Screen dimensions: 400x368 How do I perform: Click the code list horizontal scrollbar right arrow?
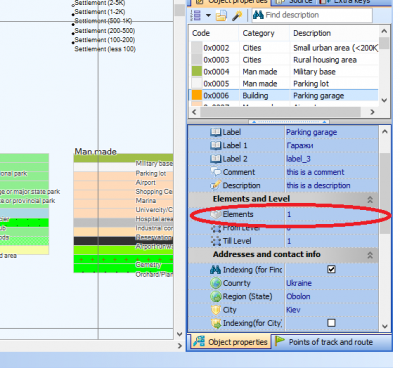pyautogui.click(x=373, y=112)
